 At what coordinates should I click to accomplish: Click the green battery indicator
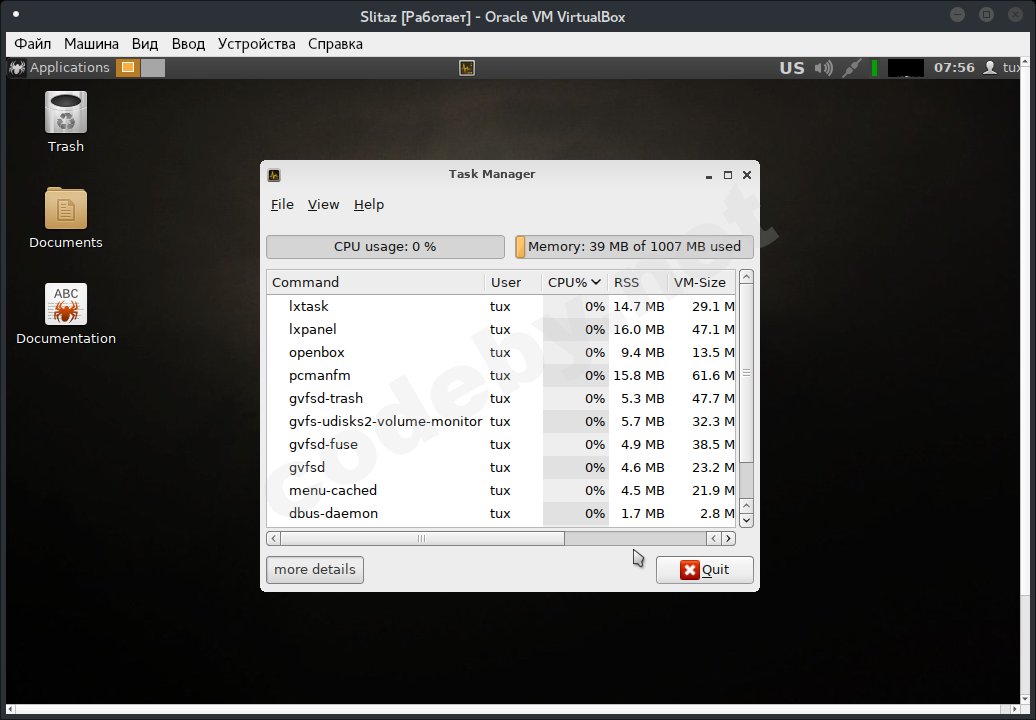874,67
